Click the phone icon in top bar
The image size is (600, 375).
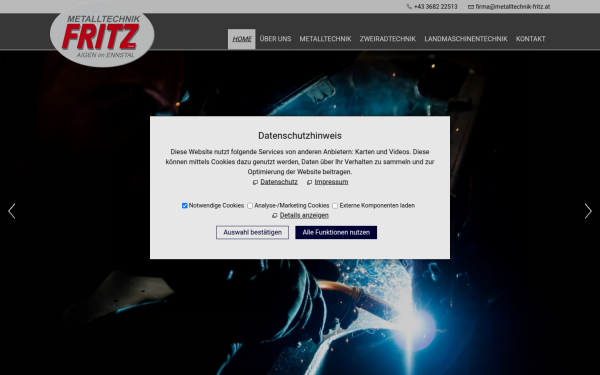pos(409,7)
